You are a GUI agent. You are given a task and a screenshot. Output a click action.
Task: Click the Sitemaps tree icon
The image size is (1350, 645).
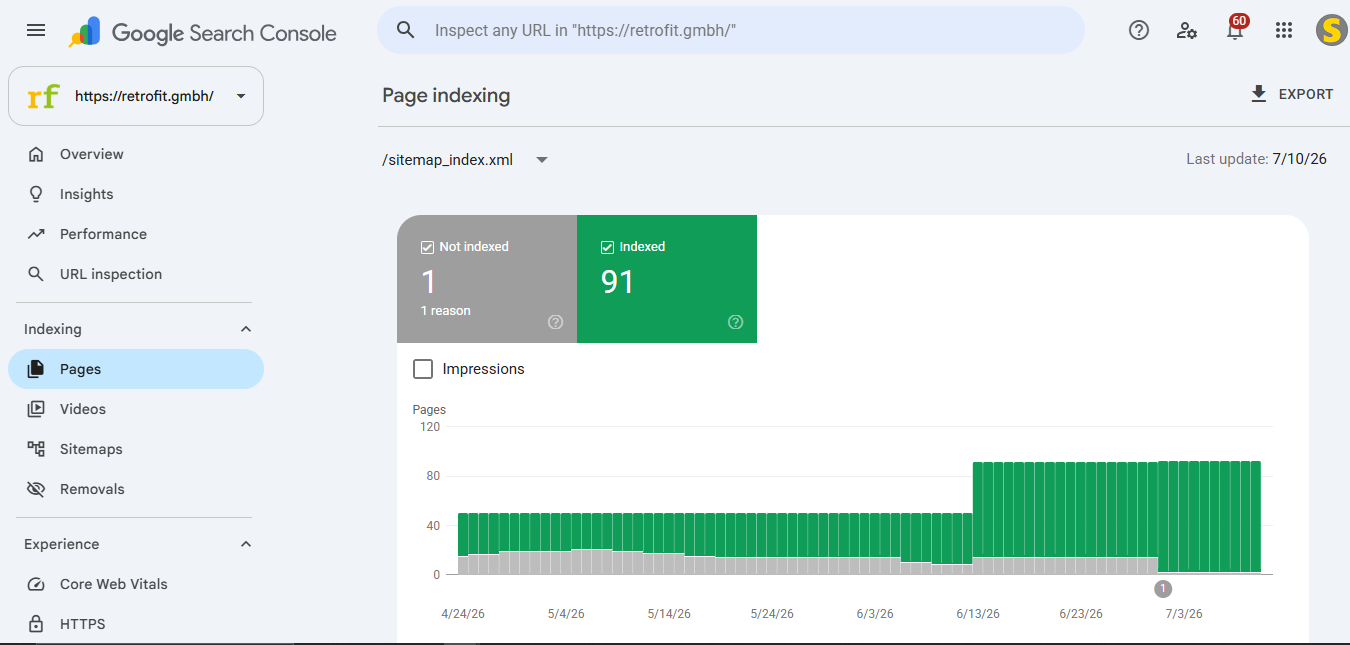coord(36,449)
